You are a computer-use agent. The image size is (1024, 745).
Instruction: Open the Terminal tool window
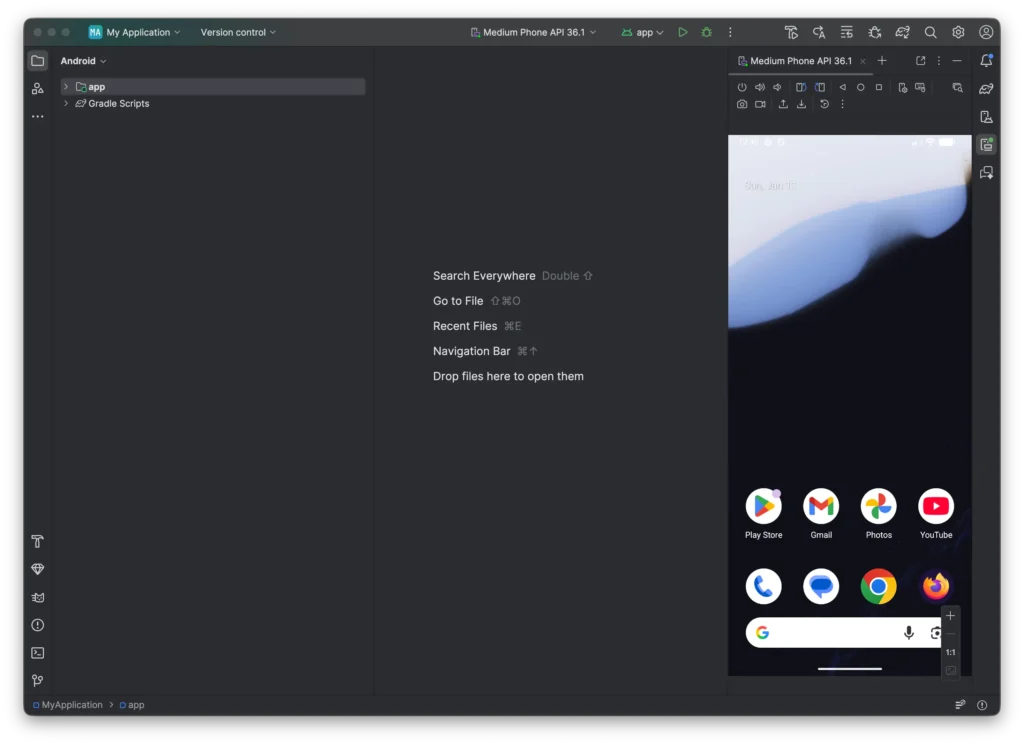coord(37,653)
